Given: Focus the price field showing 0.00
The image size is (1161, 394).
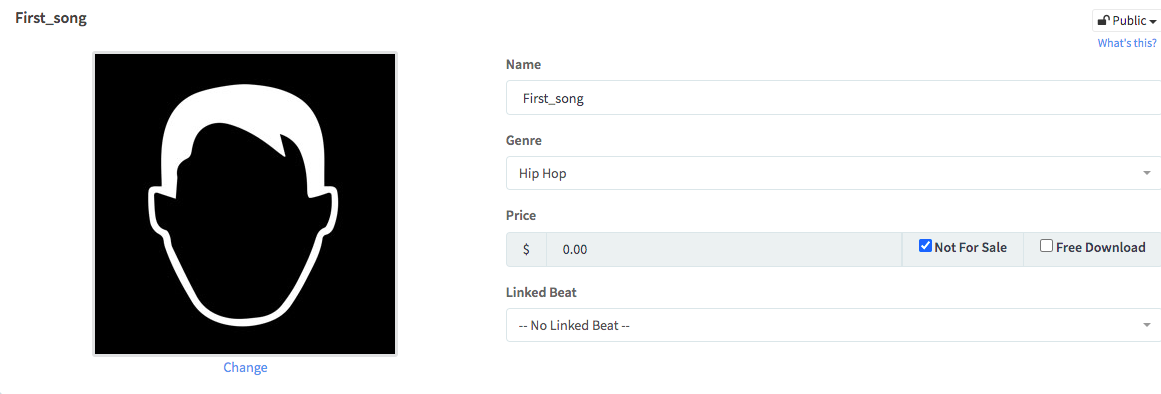Looking at the screenshot, I should coord(723,249).
